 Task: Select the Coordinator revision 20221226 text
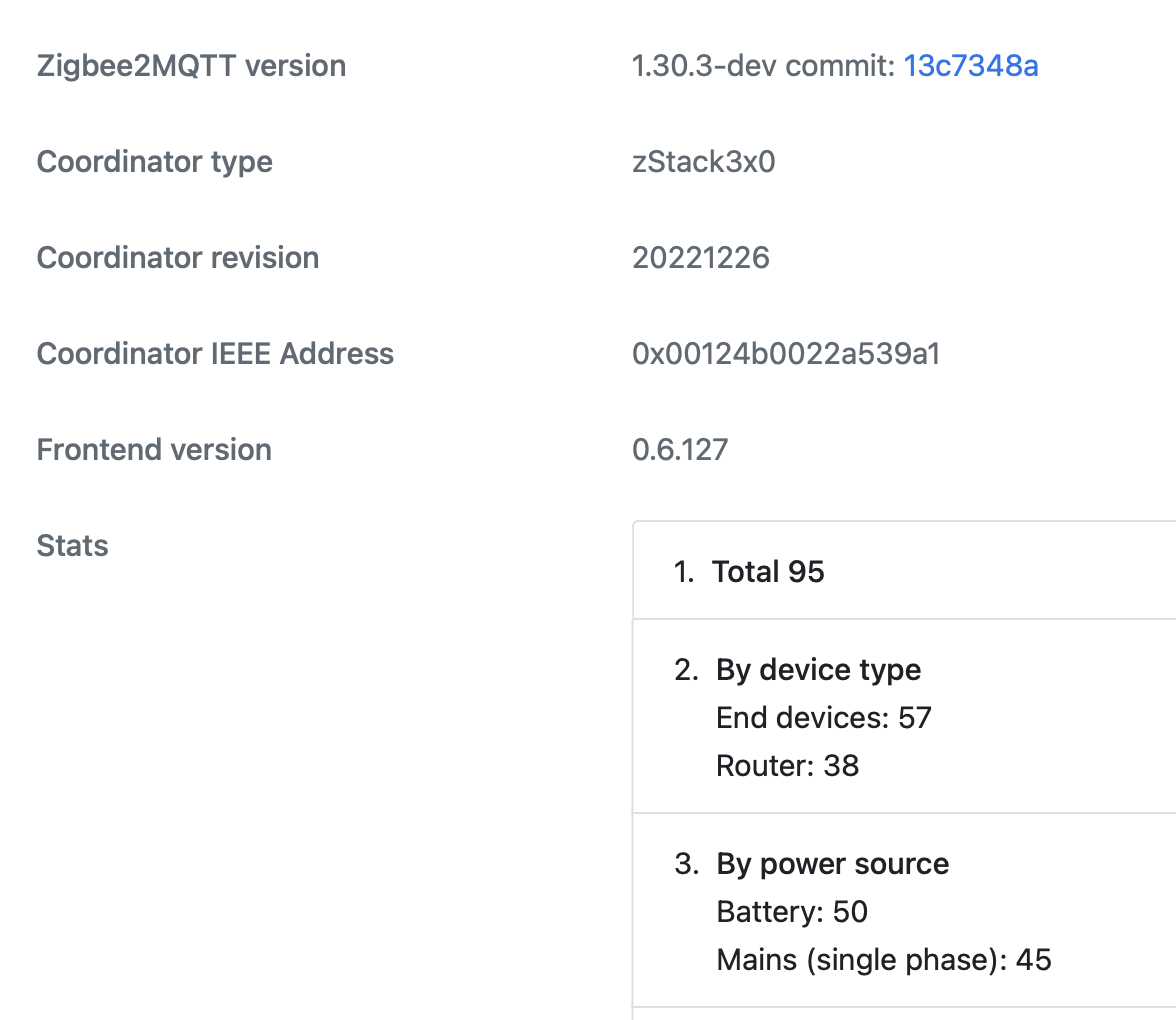(700, 257)
